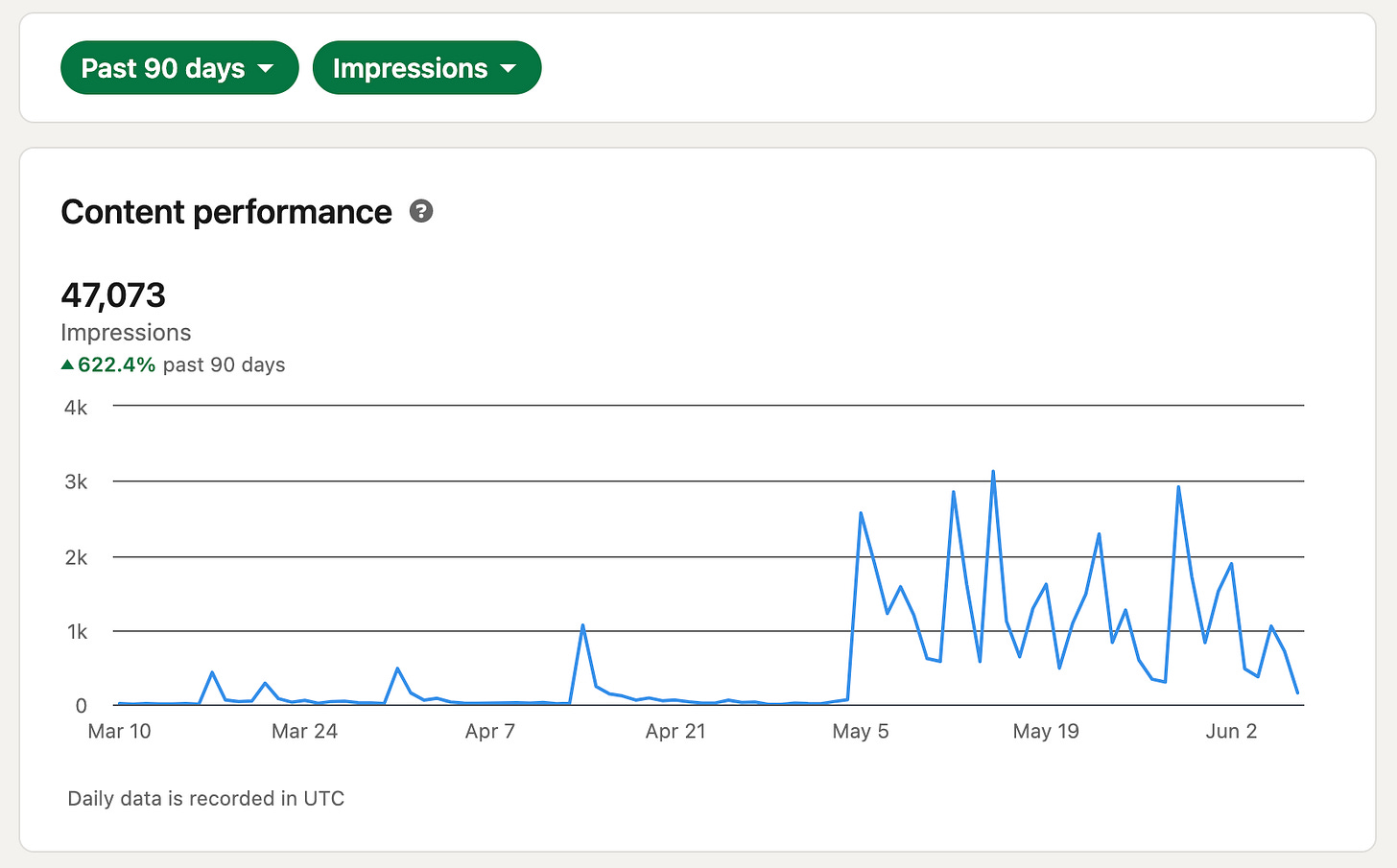This screenshot has height=868, width=1397.
Task: Click the May 19 x-axis label
Action: tap(1046, 731)
